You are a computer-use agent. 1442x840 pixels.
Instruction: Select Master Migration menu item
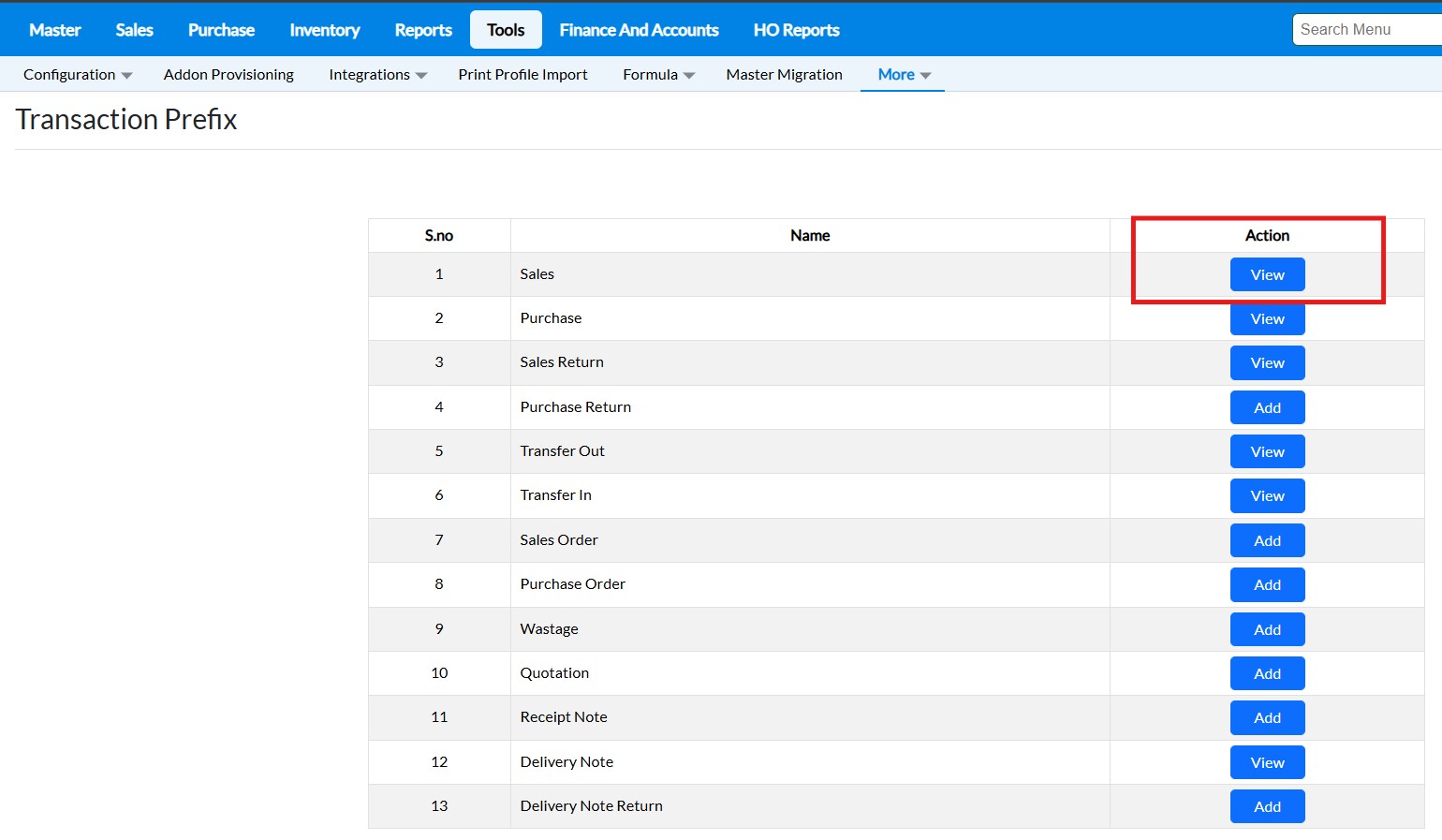click(x=784, y=75)
